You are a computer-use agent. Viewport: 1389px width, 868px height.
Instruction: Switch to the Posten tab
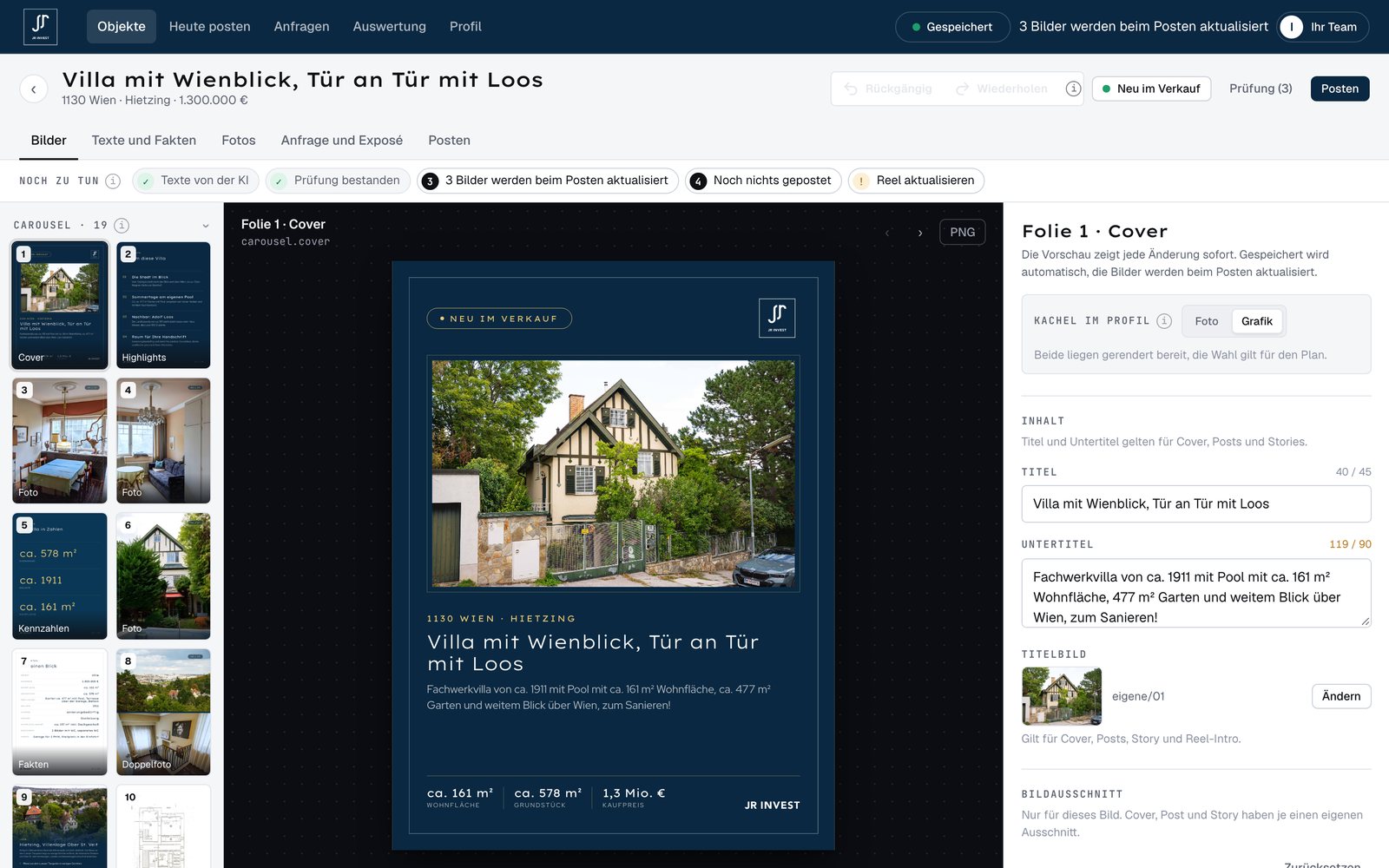tap(449, 141)
